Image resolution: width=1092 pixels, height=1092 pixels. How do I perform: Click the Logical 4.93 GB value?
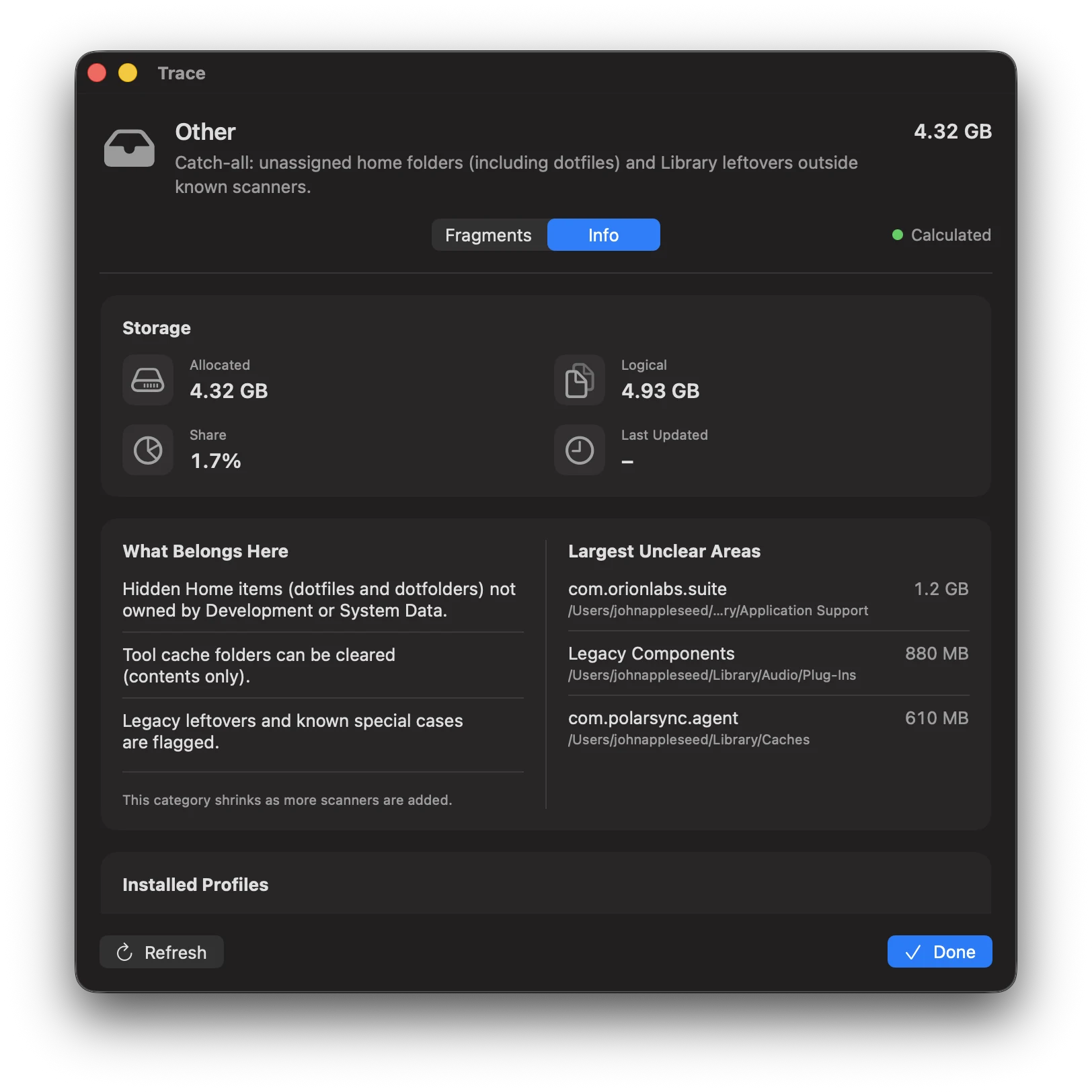click(660, 391)
